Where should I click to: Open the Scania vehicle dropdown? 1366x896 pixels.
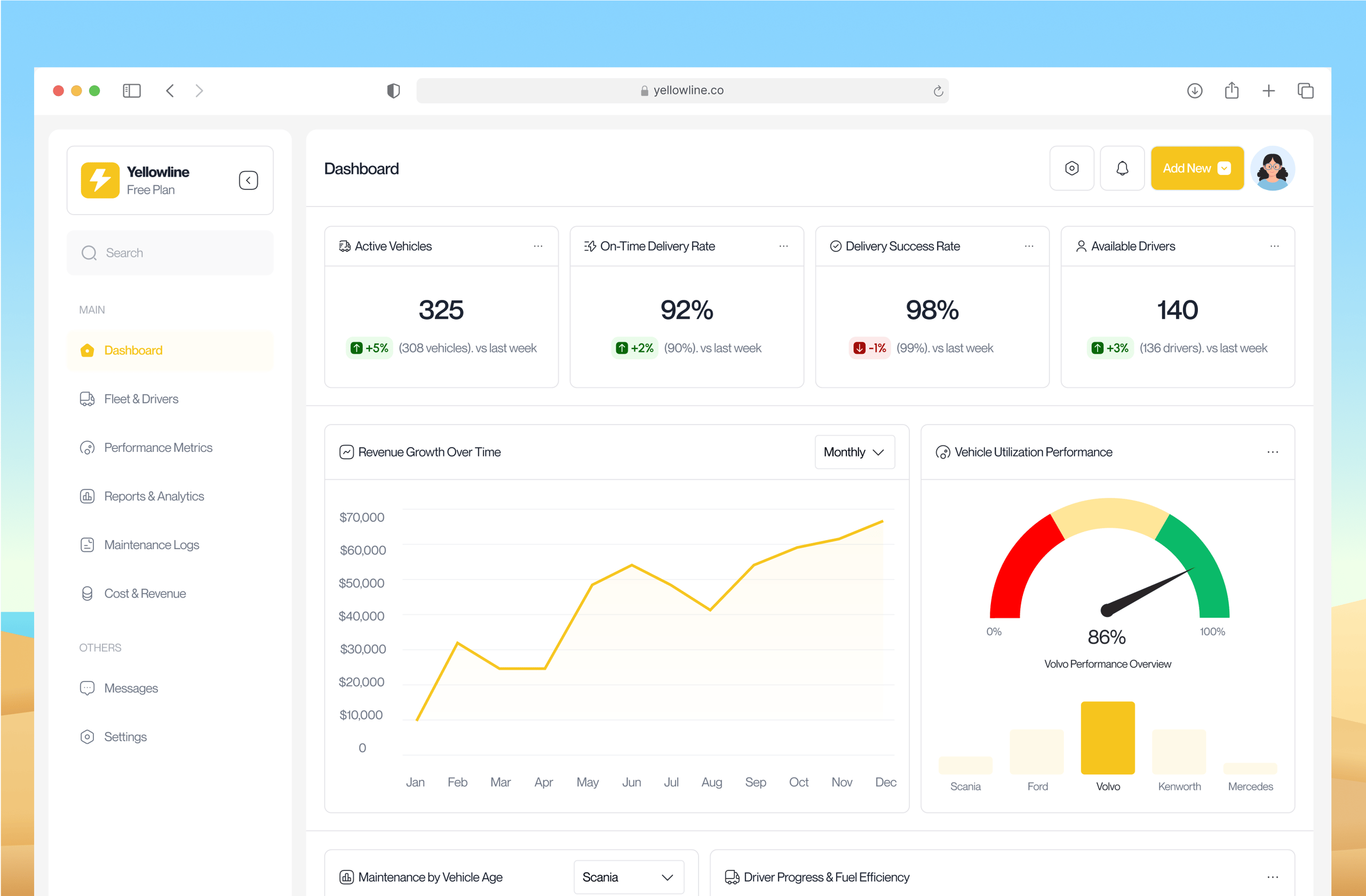(629, 877)
